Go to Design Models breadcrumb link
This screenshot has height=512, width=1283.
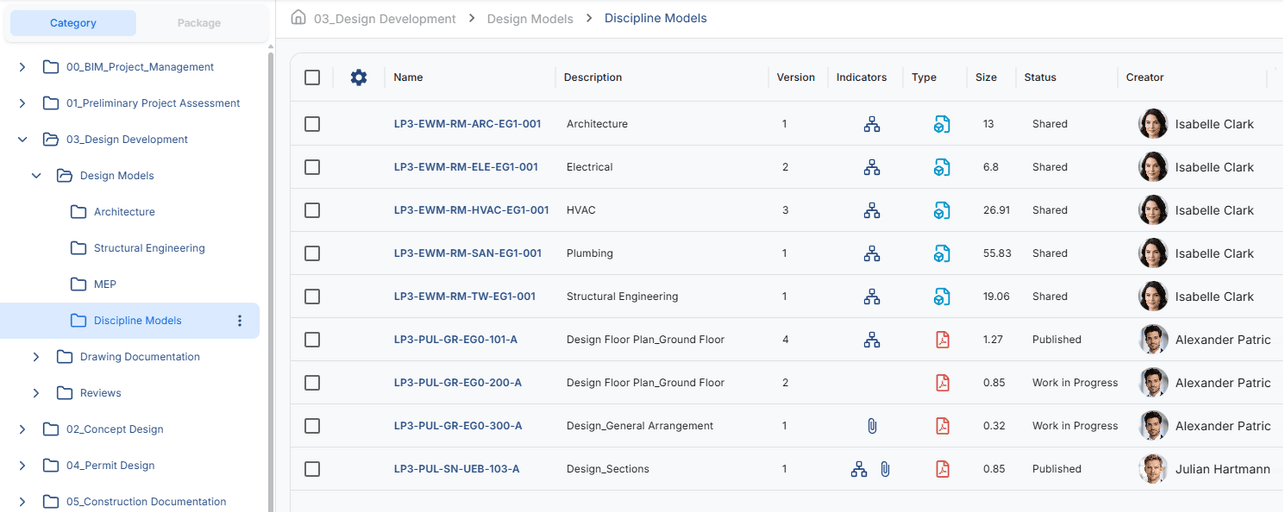[530, 18]
